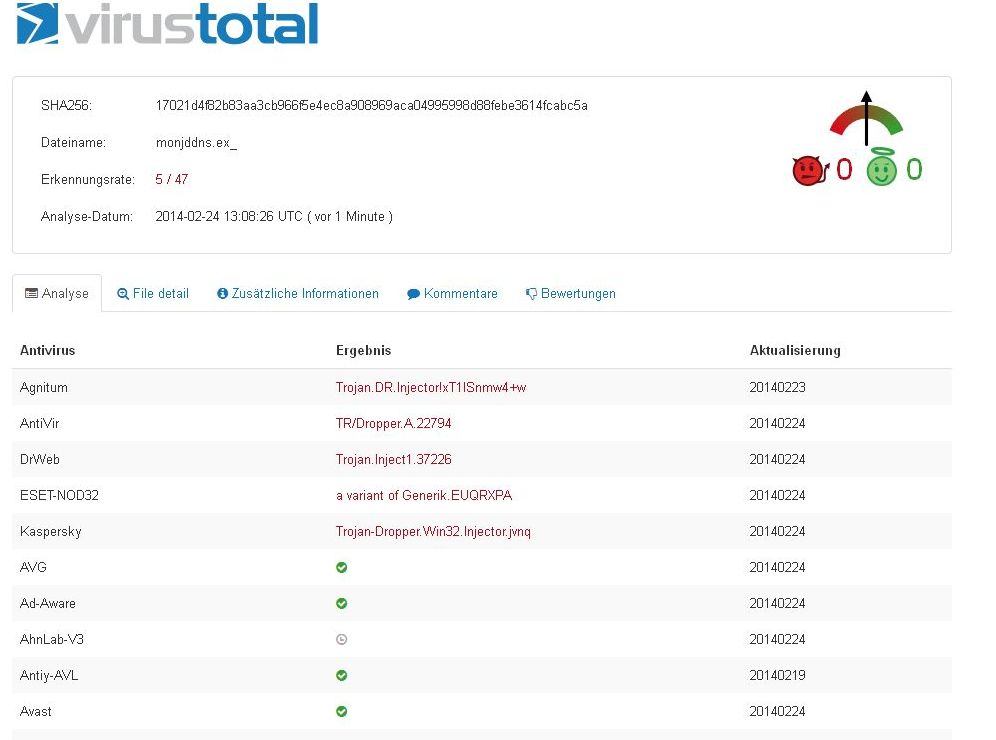This screenshot has width=996, height=740.
Task: Click the AhnLab-V3 antivirus name
Action: [51, 640]
